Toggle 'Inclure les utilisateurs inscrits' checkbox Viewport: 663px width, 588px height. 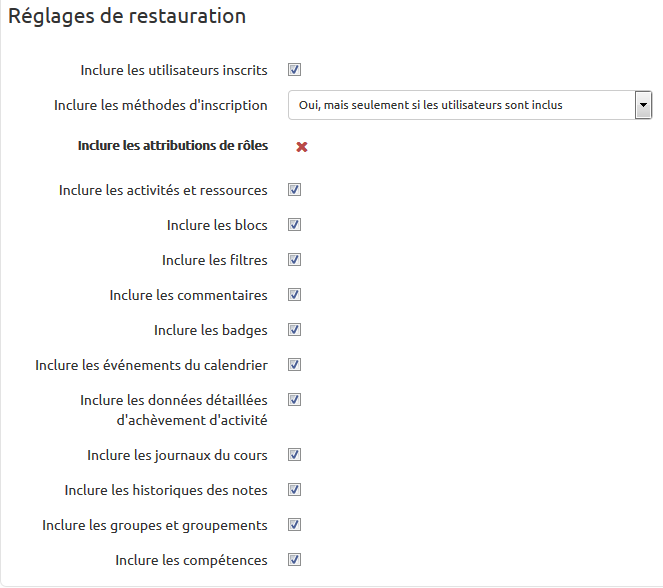295,70
